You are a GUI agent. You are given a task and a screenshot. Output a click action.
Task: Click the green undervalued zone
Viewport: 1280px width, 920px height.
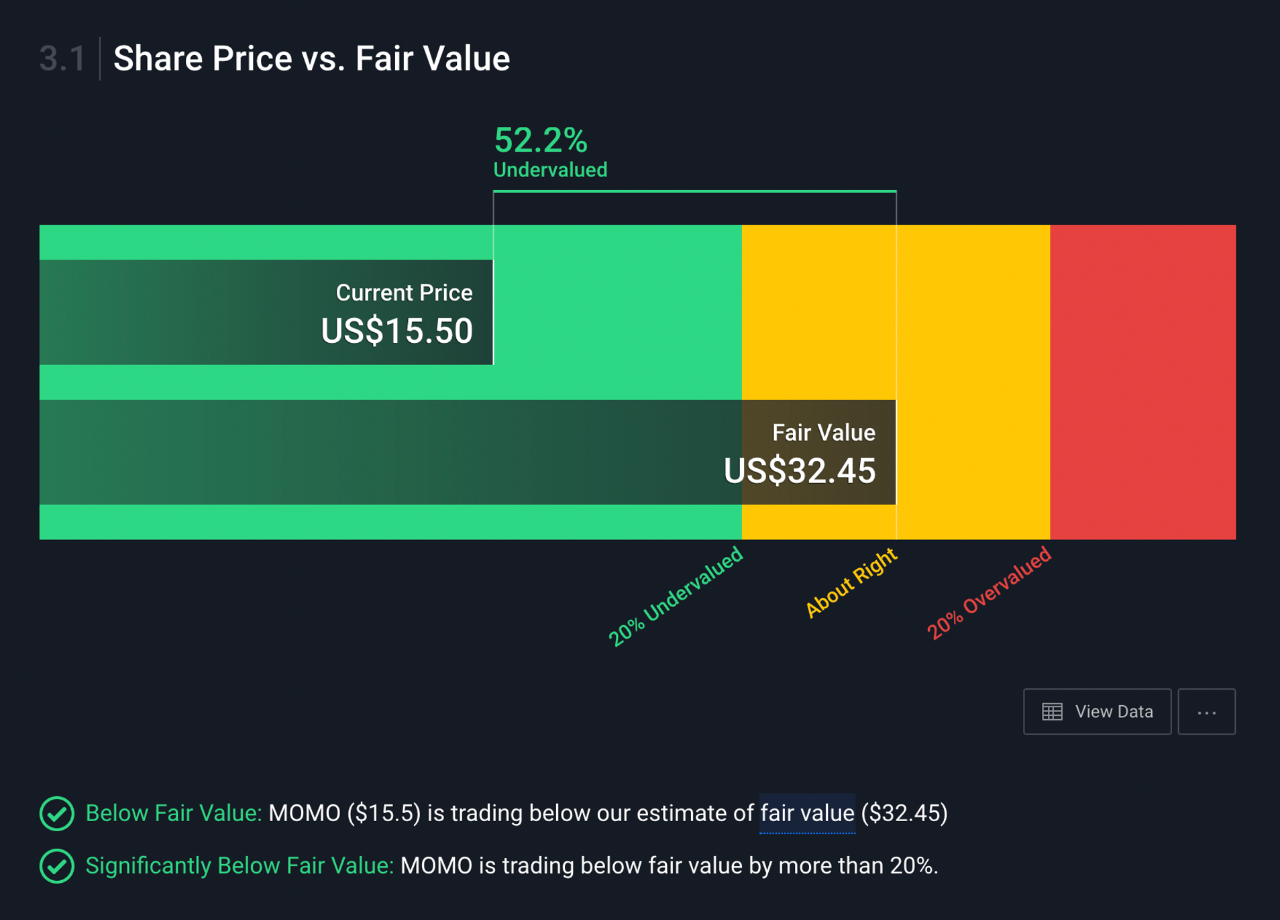click(x=616, y=300)
